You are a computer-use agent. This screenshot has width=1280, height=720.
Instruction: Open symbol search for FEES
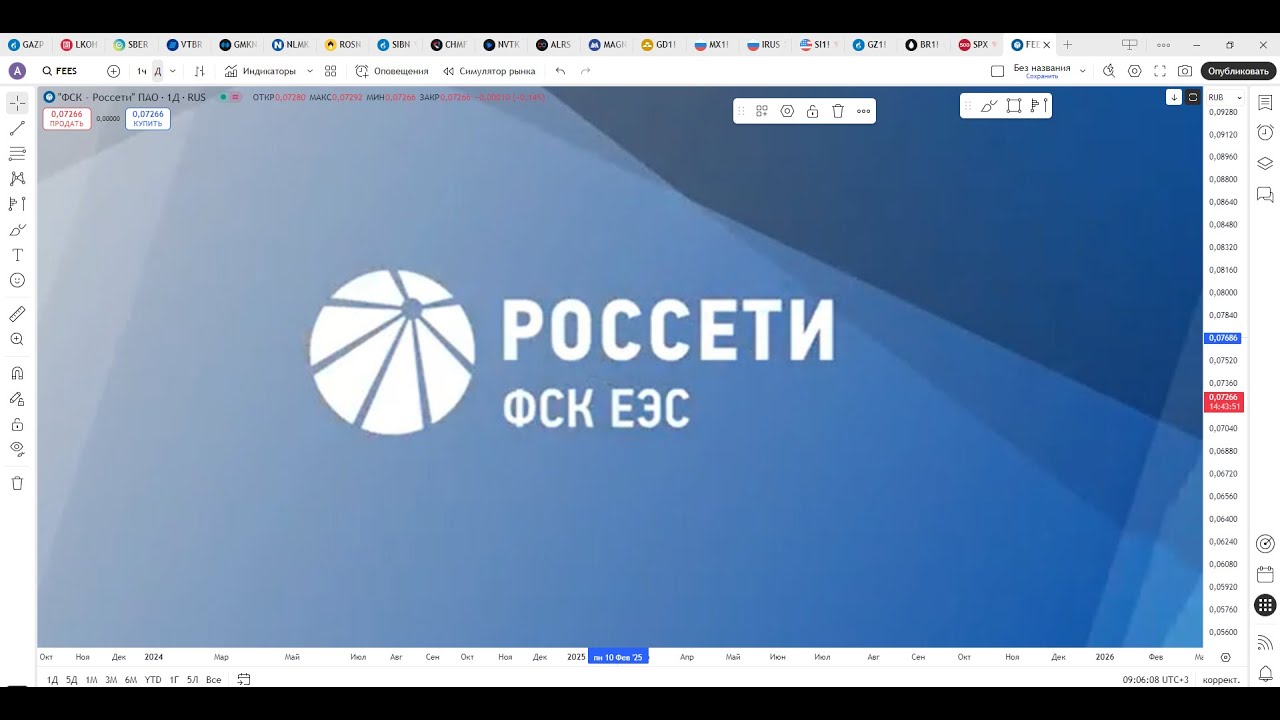(x=60, y=71)
